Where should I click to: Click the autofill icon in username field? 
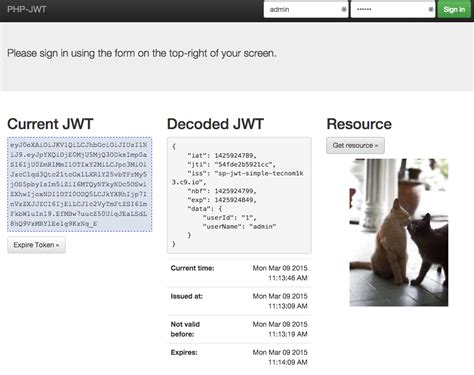344,9
